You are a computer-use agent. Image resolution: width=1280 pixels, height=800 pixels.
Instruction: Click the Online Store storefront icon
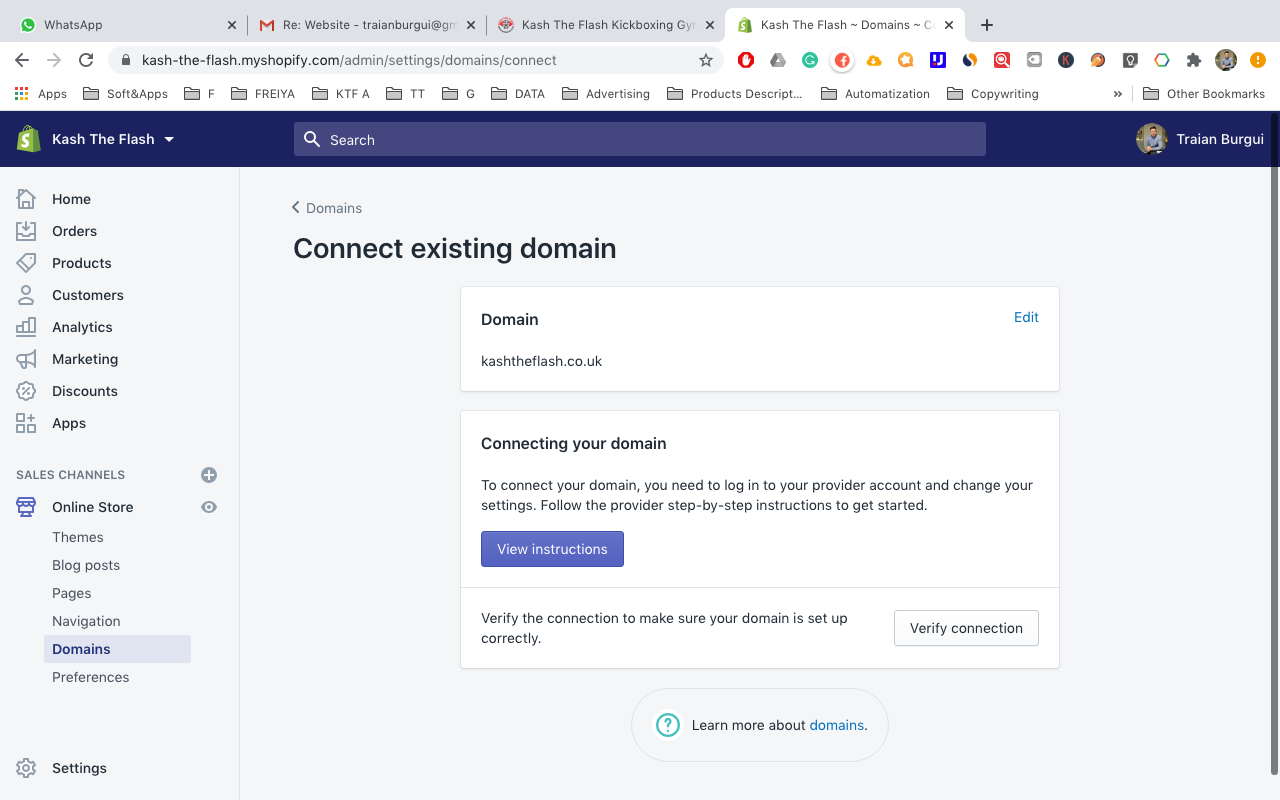click(26, 507)
